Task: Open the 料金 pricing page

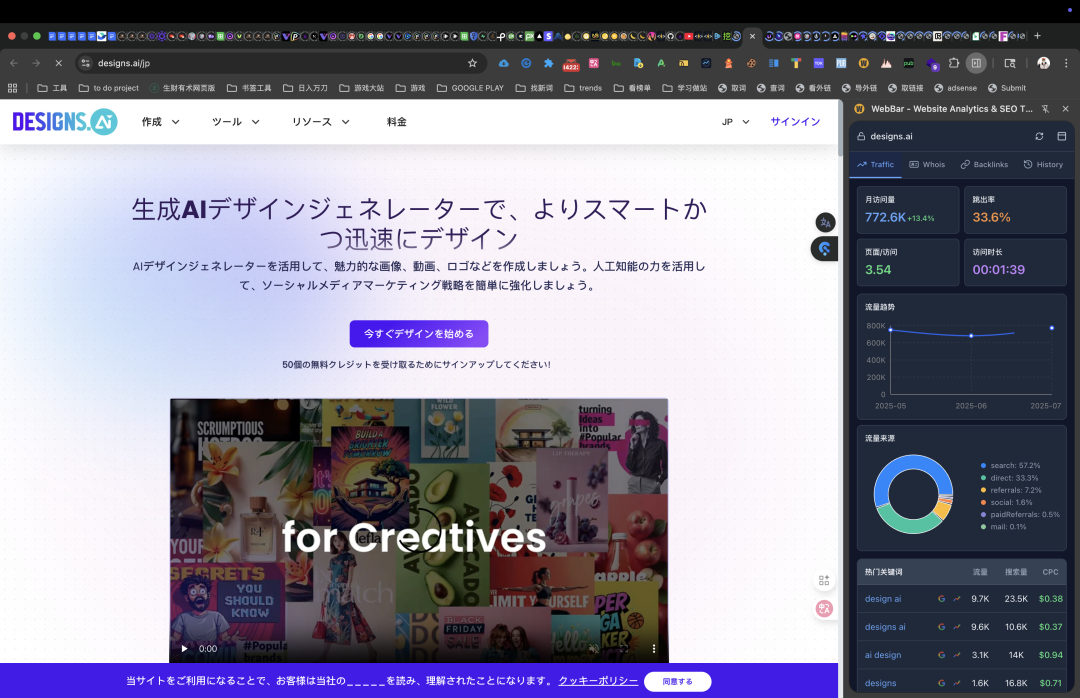Action: click(x=397, y=122)
